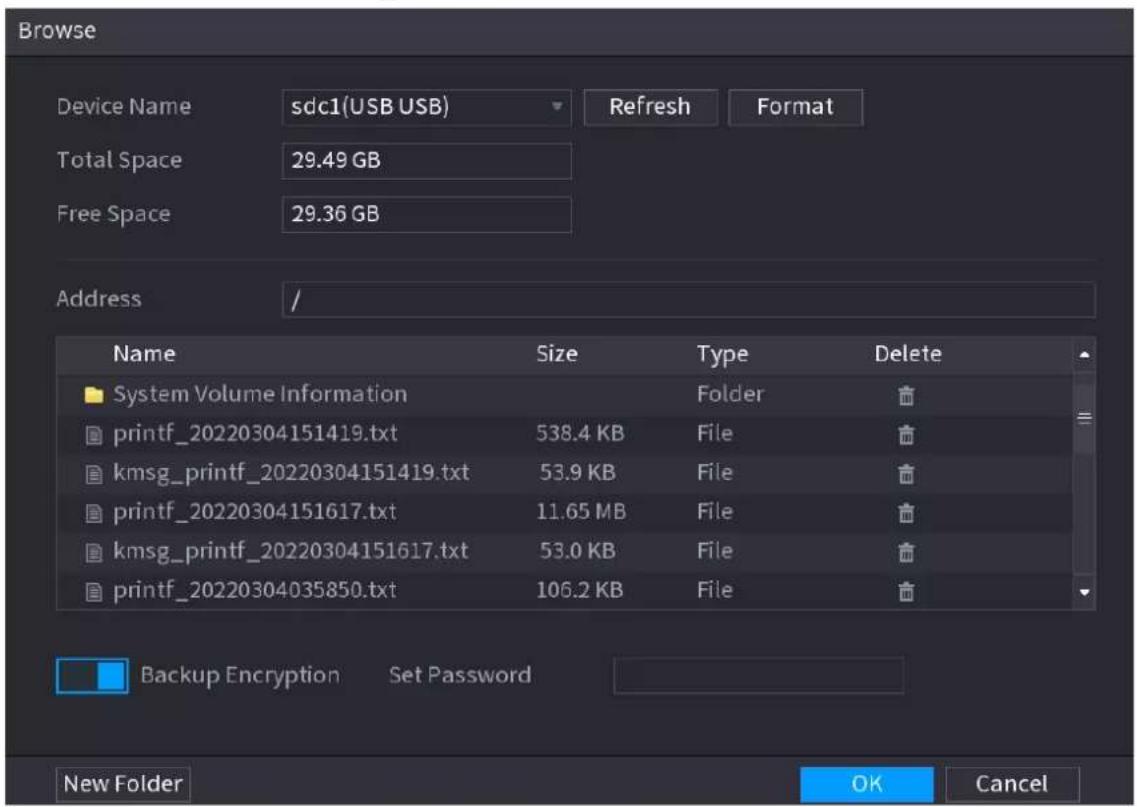Click the Name column header
Screen dimensions: 1137x807
click(144, 354)
